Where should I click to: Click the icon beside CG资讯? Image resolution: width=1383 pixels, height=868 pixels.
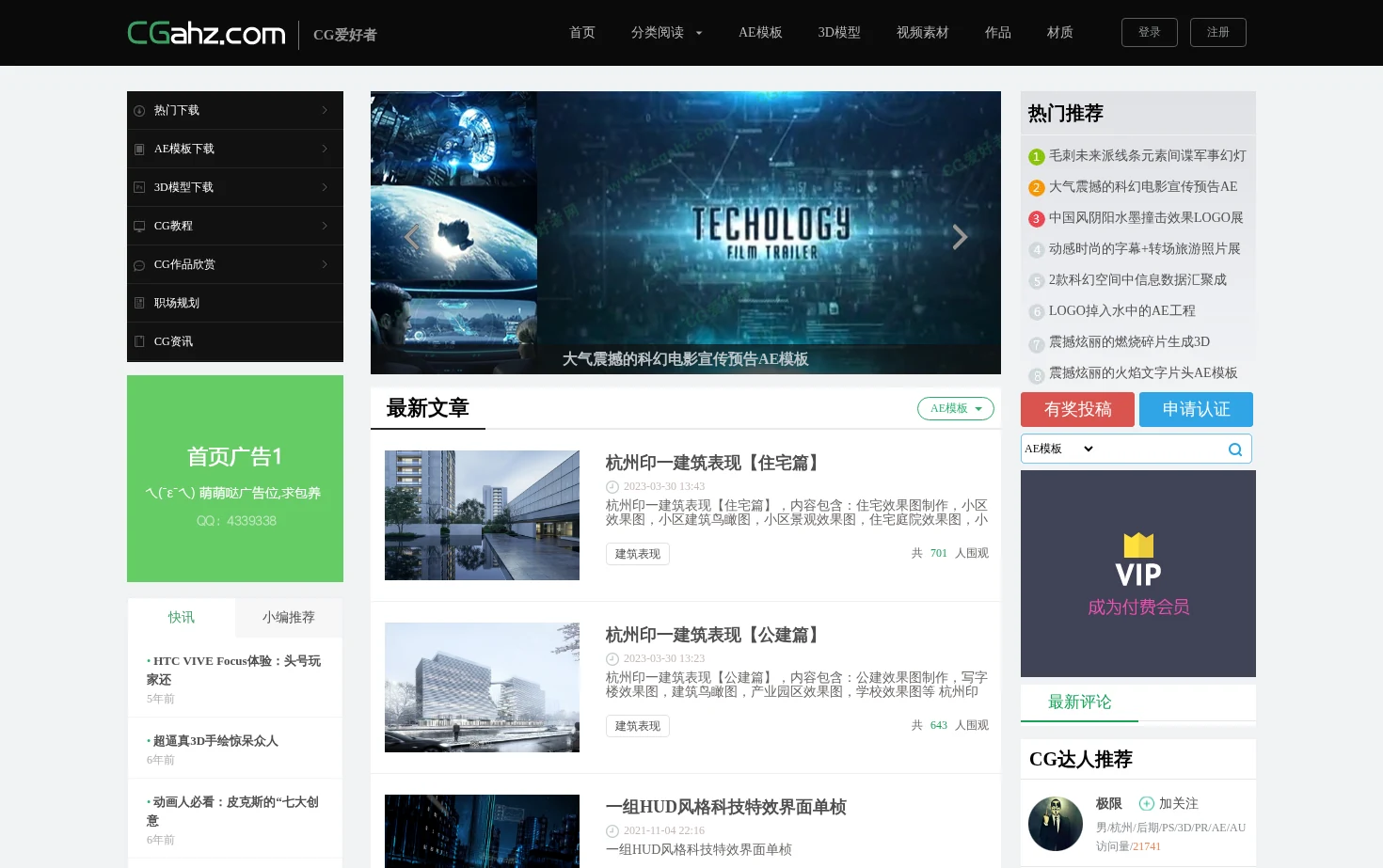pos(139,342)
